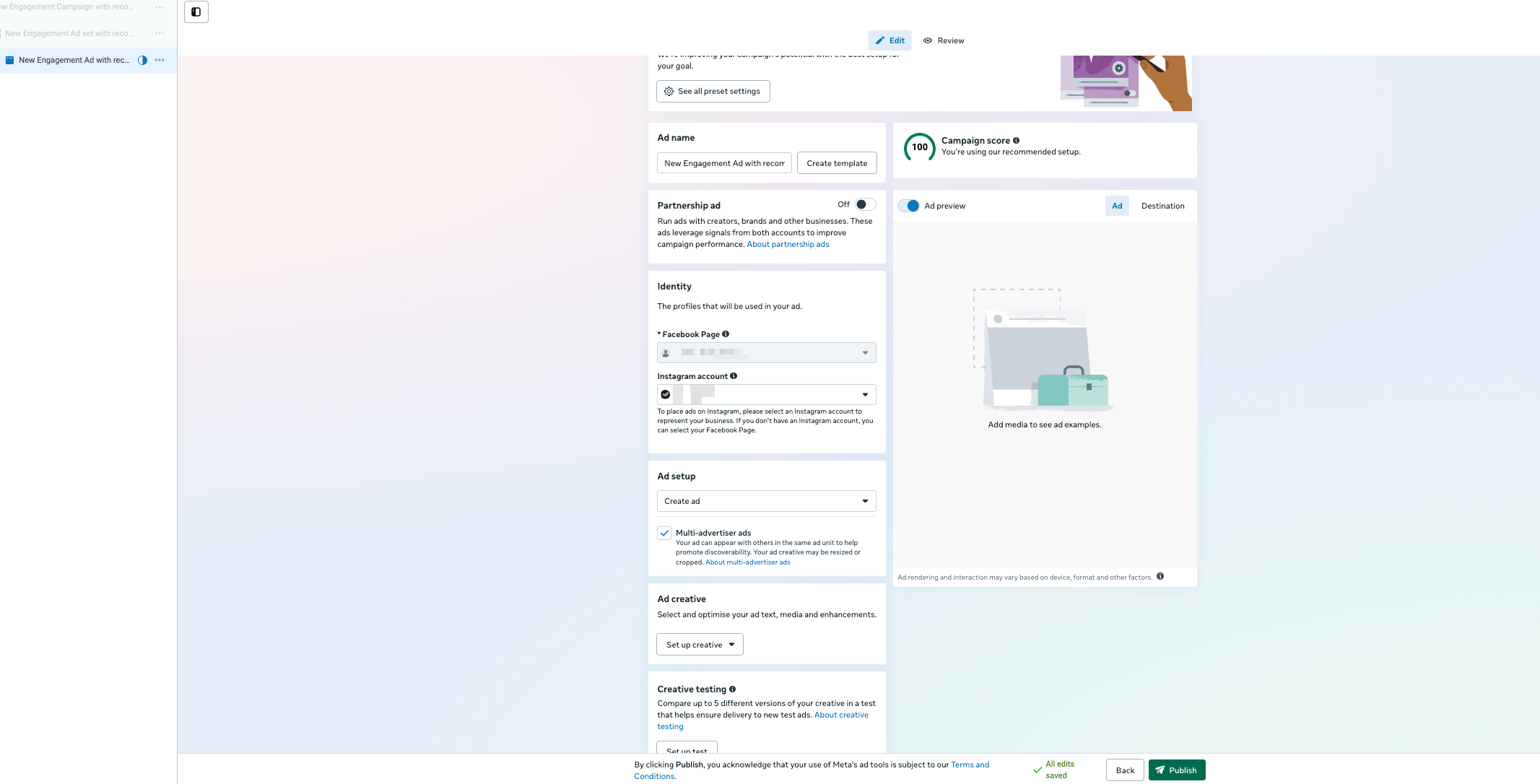The image size is (1540, 784).
Task: Click the Instagram account info icon
Action: pos(734,376)
